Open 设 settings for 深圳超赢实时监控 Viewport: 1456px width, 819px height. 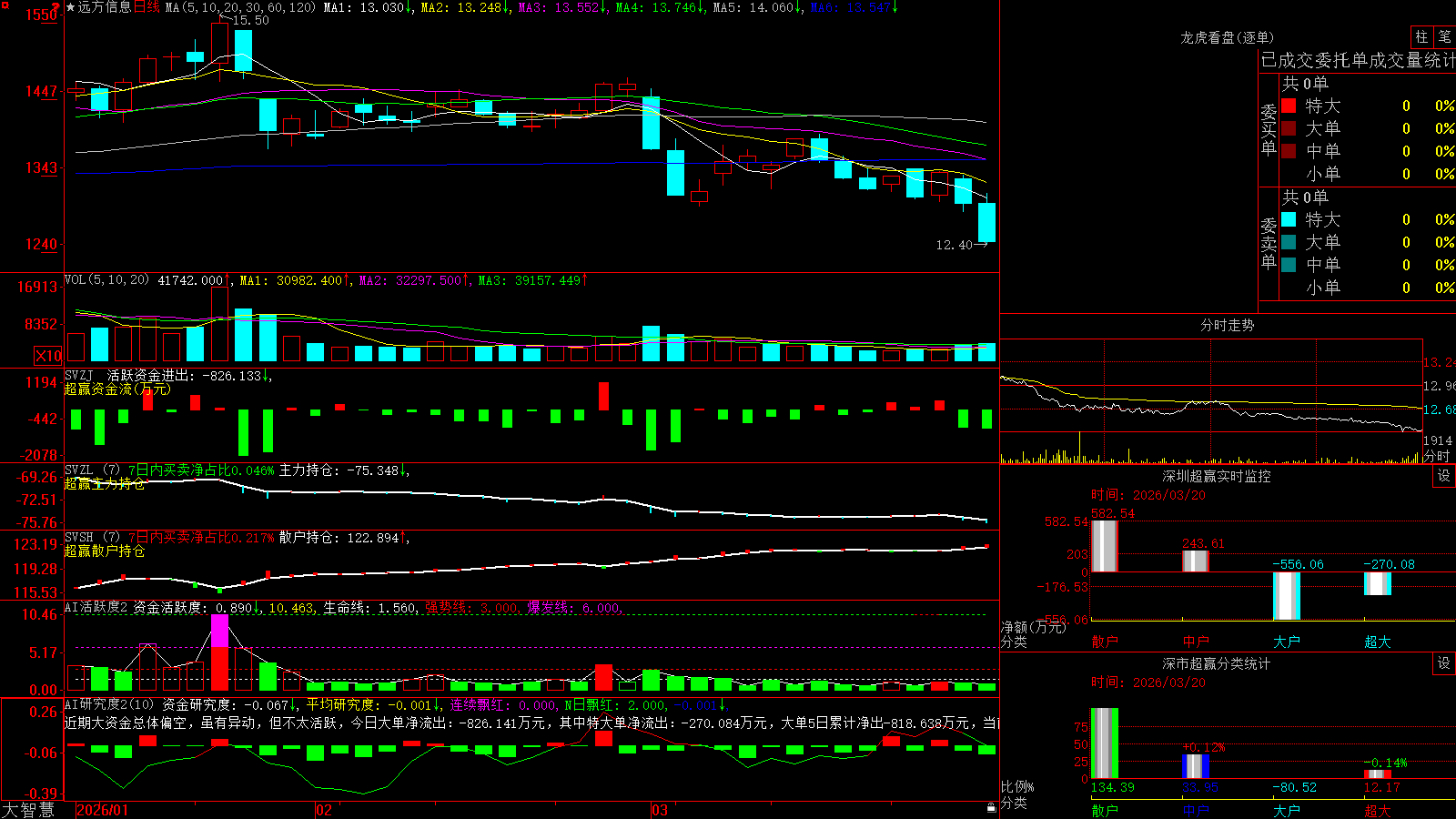[x=1444, y=476]
